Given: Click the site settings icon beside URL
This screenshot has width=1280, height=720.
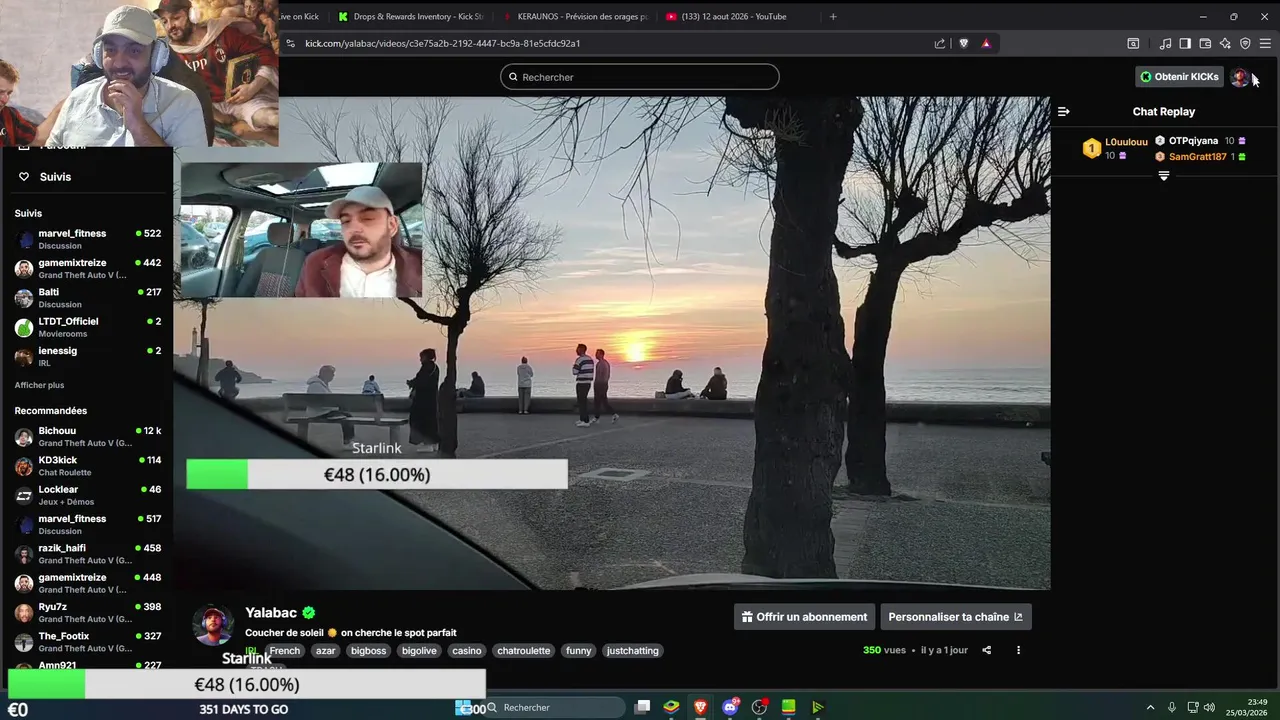Looking at the screenshot, I should tap(290, 43).
